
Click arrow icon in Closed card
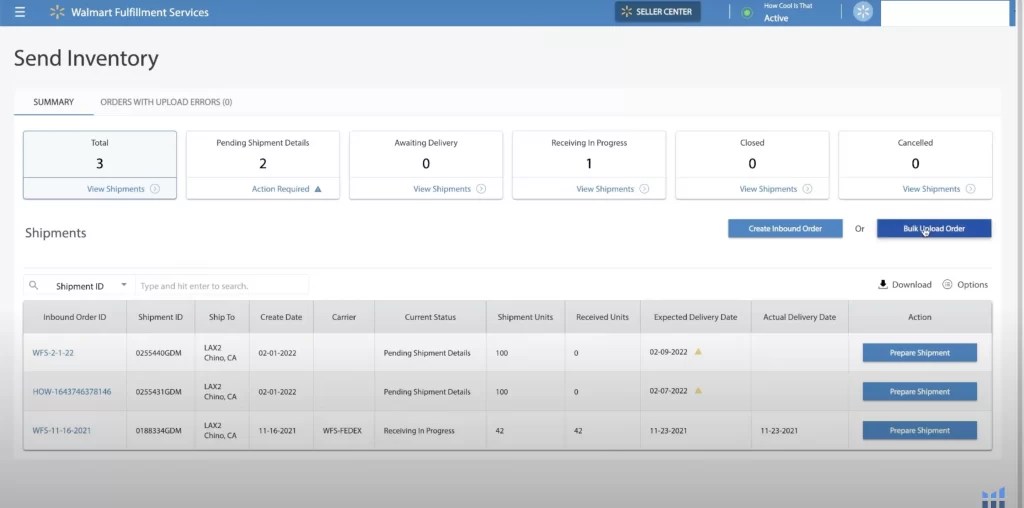pos(808,189)
